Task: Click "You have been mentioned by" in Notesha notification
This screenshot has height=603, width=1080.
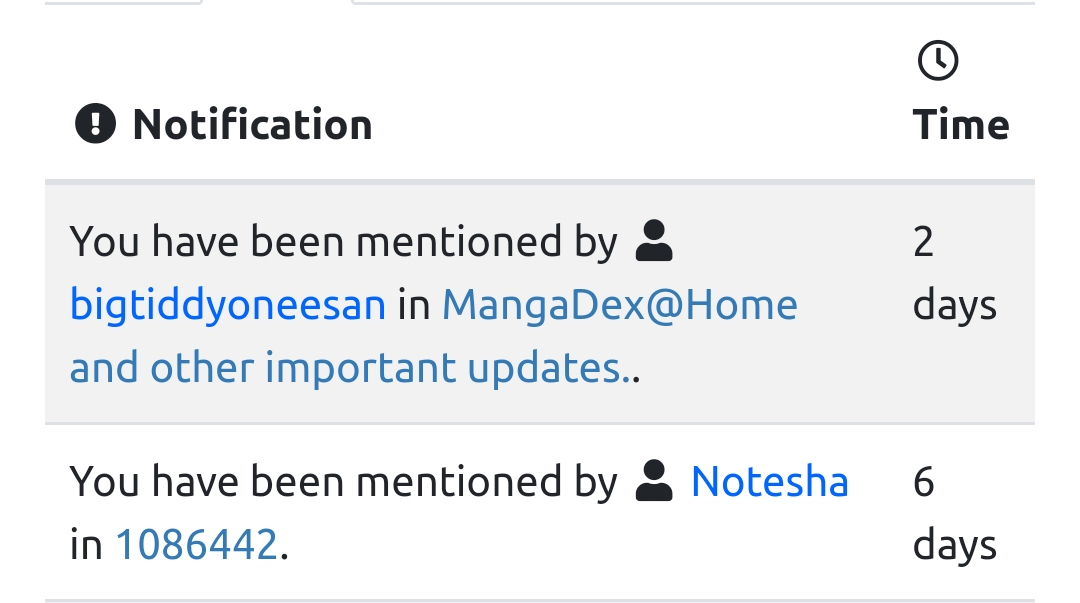Action: click(343, 482)
